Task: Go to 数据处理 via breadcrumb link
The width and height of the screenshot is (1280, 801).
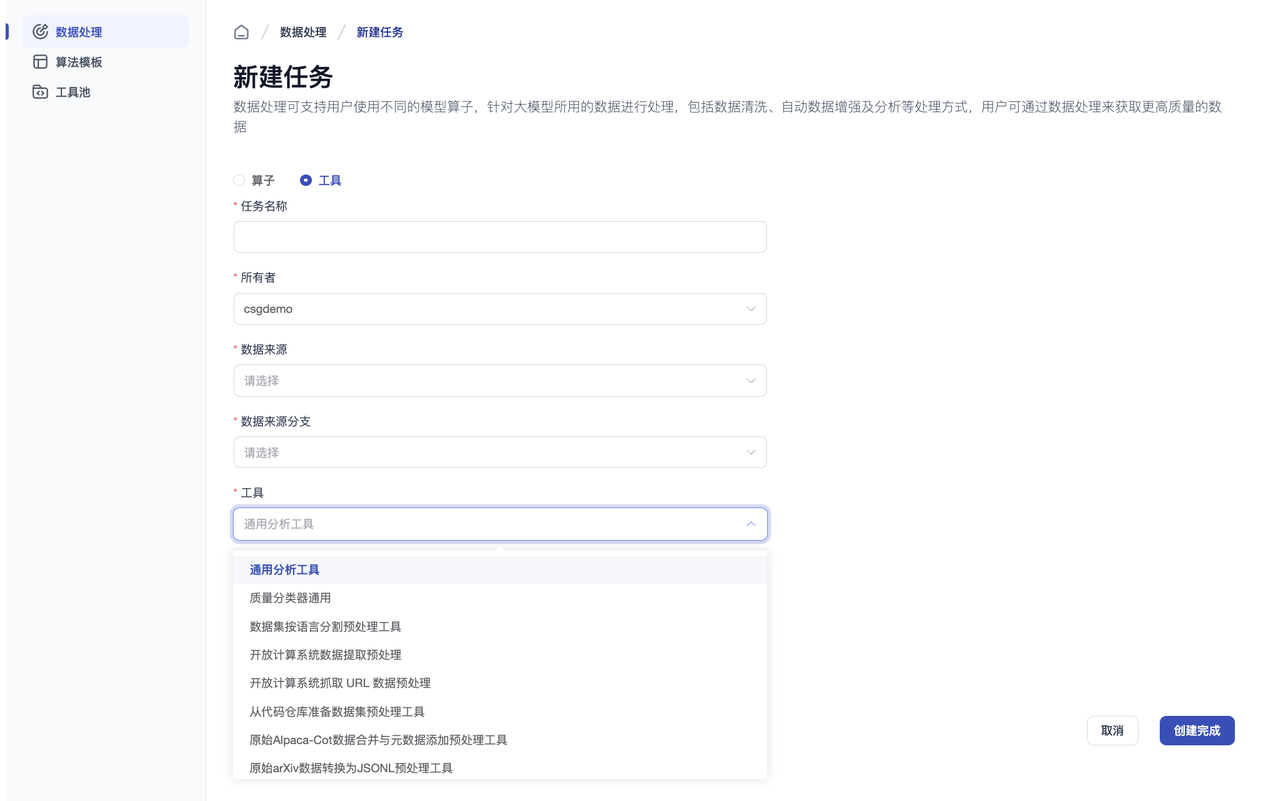Action: pos(303,32)
